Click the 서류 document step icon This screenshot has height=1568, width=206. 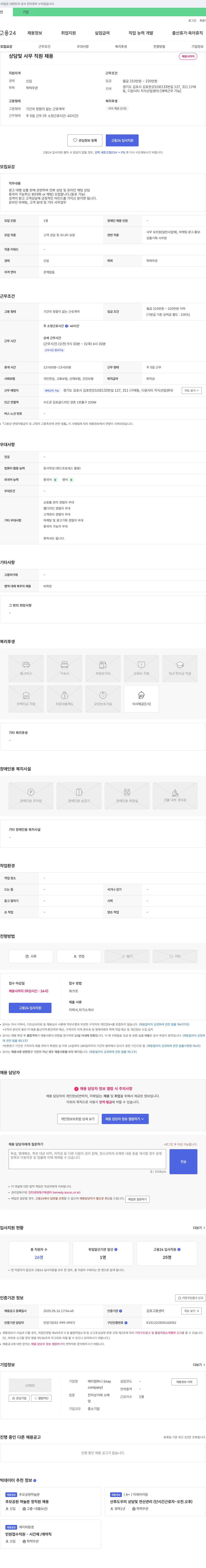coord(31,956)
